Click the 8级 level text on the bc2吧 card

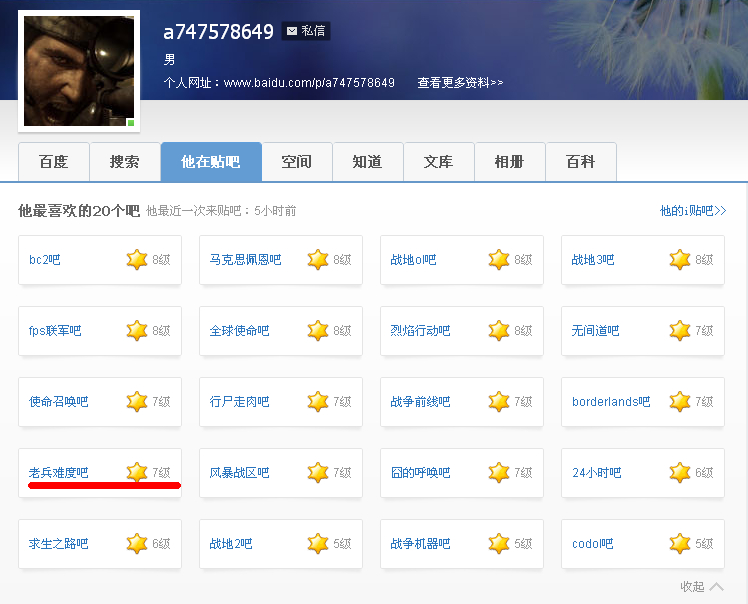click(x=161, y=260)
